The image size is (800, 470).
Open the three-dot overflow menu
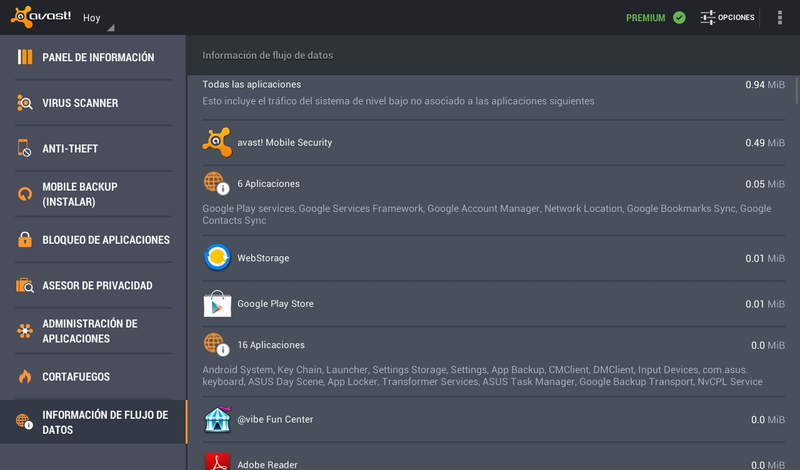780,17
